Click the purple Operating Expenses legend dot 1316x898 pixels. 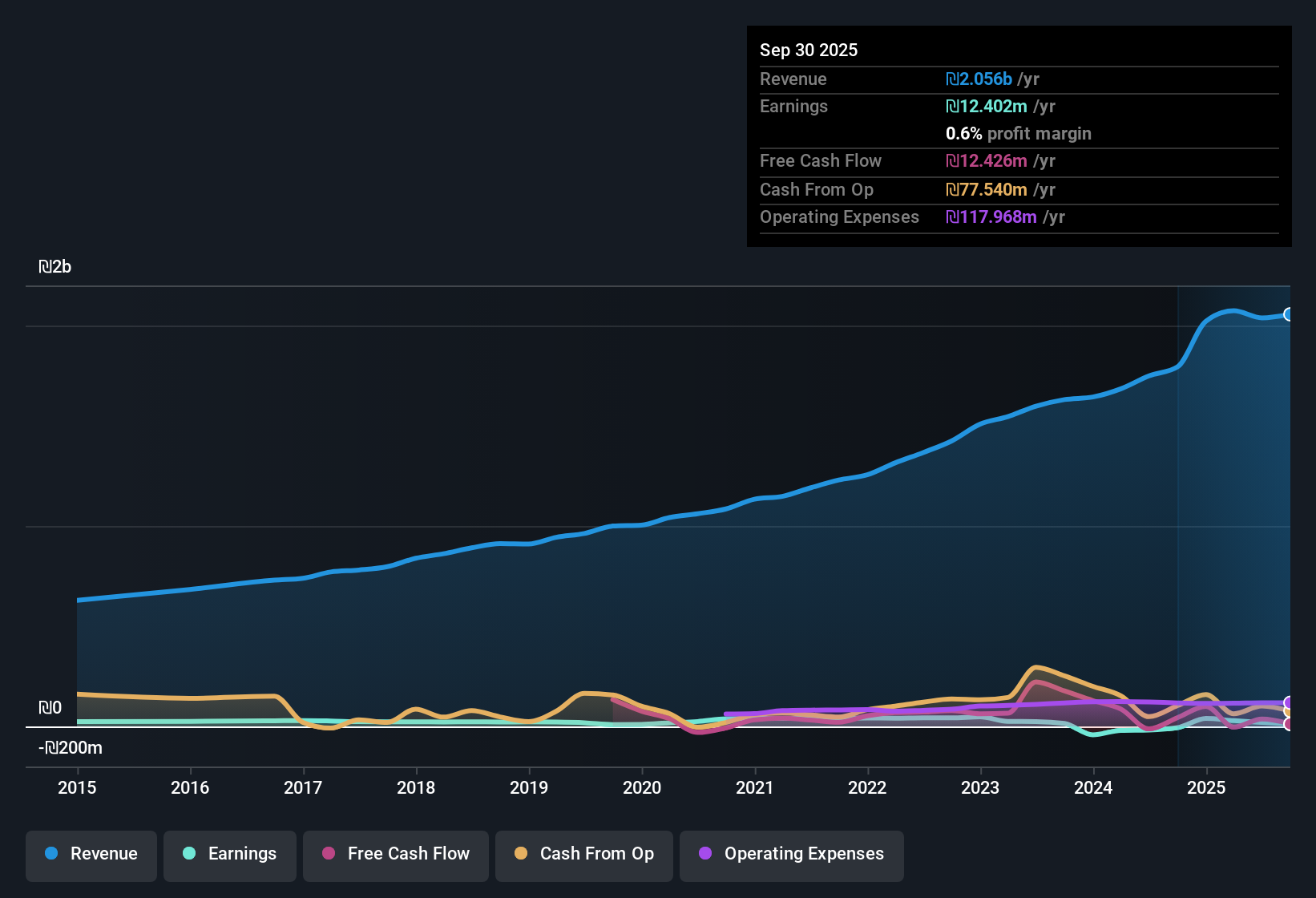705,854
